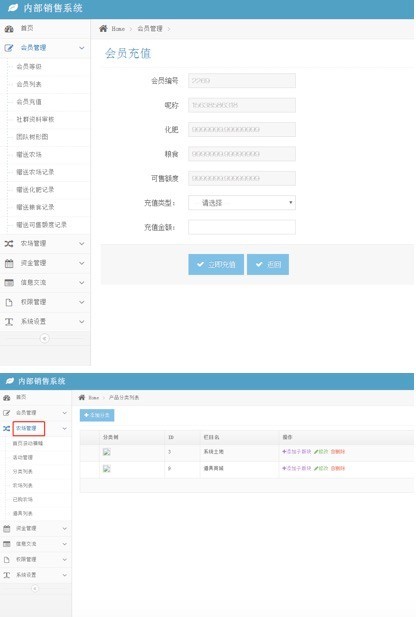Collapse the sidebar arrow on the 产品分类列表 page
The width and height of the screenshot is (416, 617).
click(x=35, y=588)
